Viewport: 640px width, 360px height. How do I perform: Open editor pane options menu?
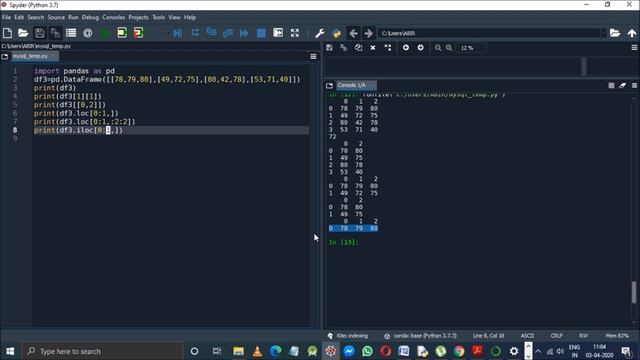point(313,56)
